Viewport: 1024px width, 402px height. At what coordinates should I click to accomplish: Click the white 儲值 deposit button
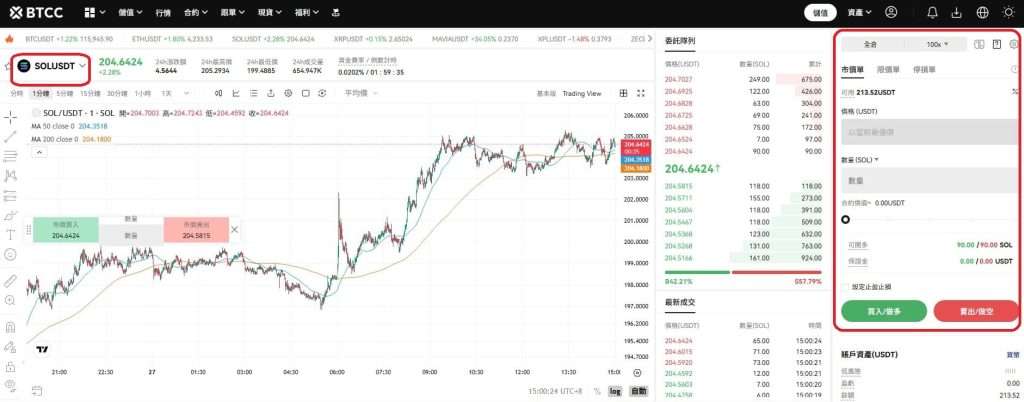point(820,12)
